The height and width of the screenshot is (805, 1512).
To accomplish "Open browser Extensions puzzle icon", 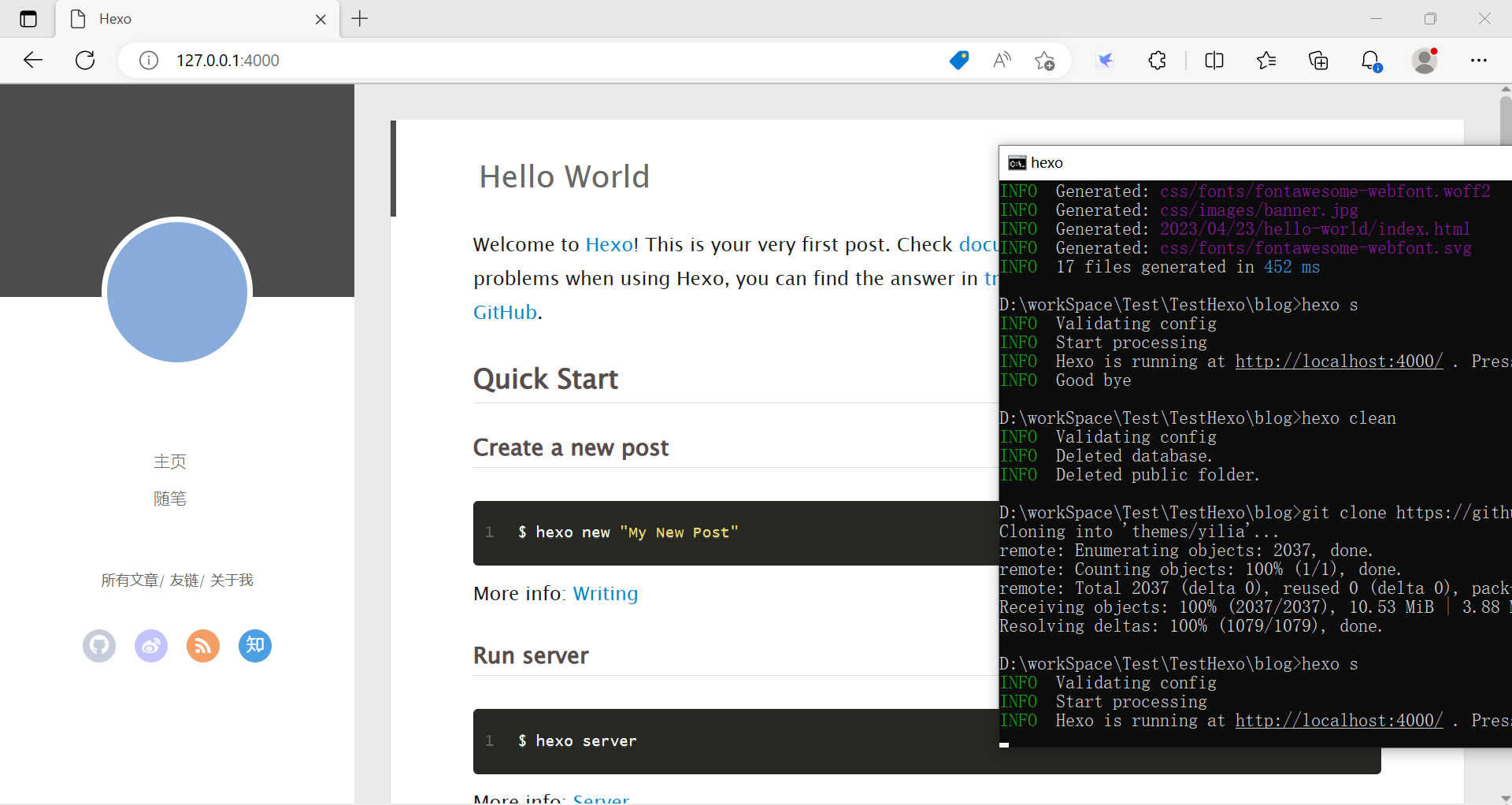I will pos(1157,60).
